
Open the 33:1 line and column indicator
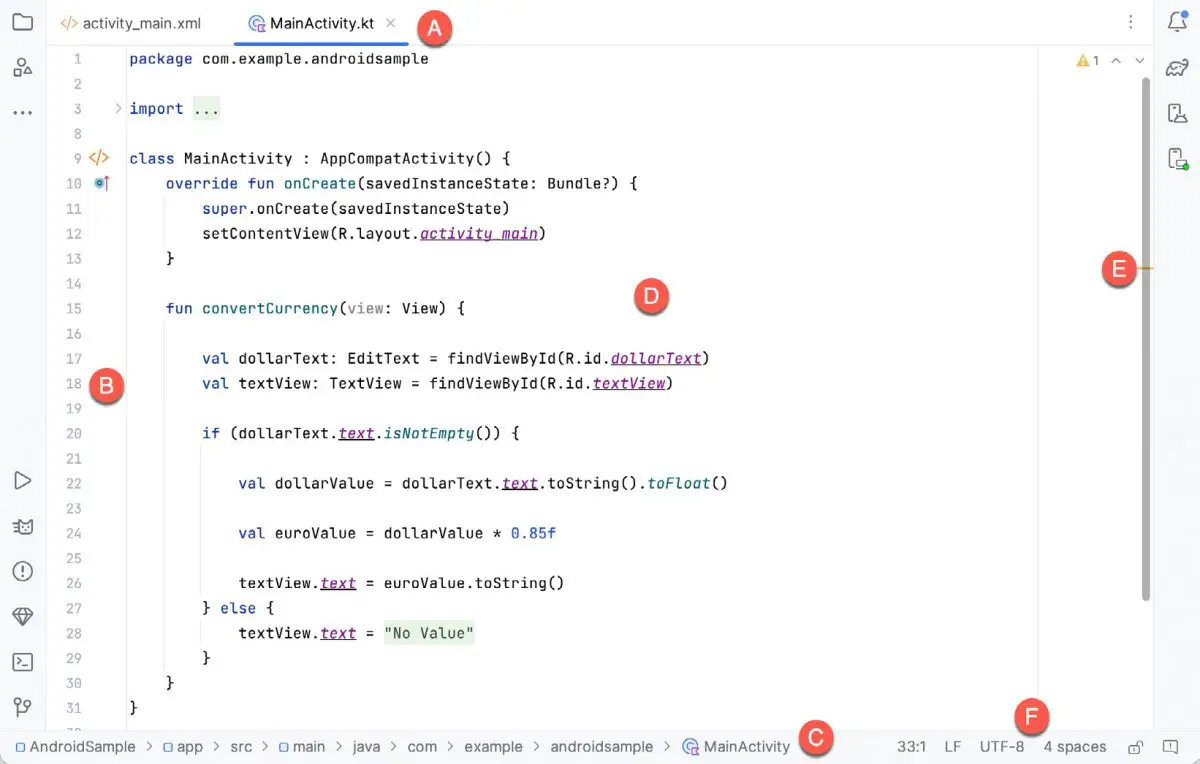(911, 747)
